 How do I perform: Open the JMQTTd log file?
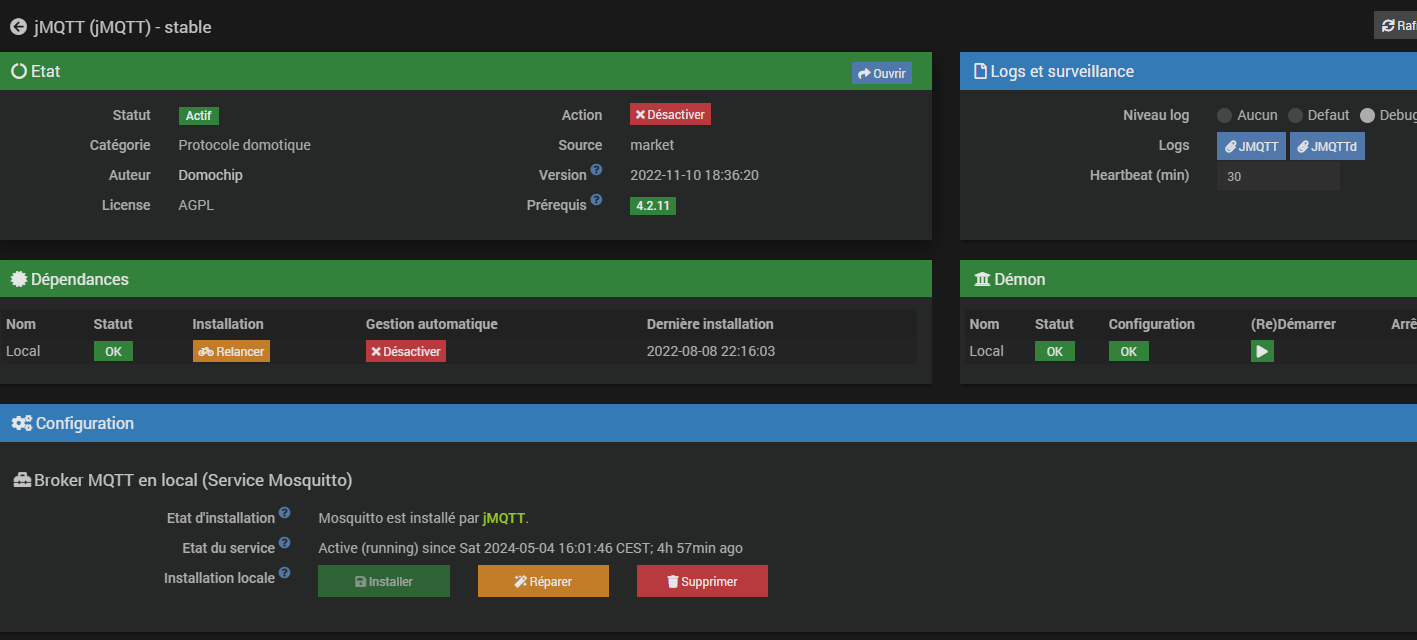[1327, 146]
